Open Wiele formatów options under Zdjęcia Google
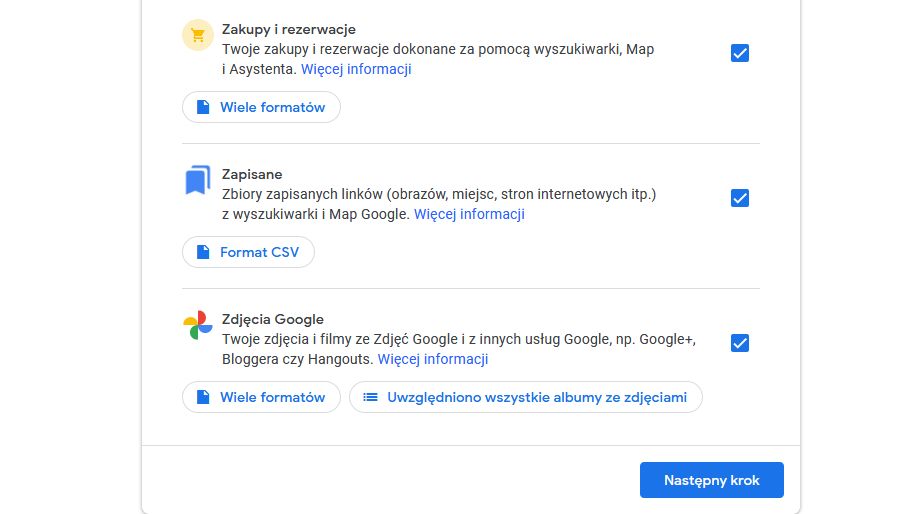The width and height of the screenshot is (901, 514). pyautogui.click(x=261, y=397)
